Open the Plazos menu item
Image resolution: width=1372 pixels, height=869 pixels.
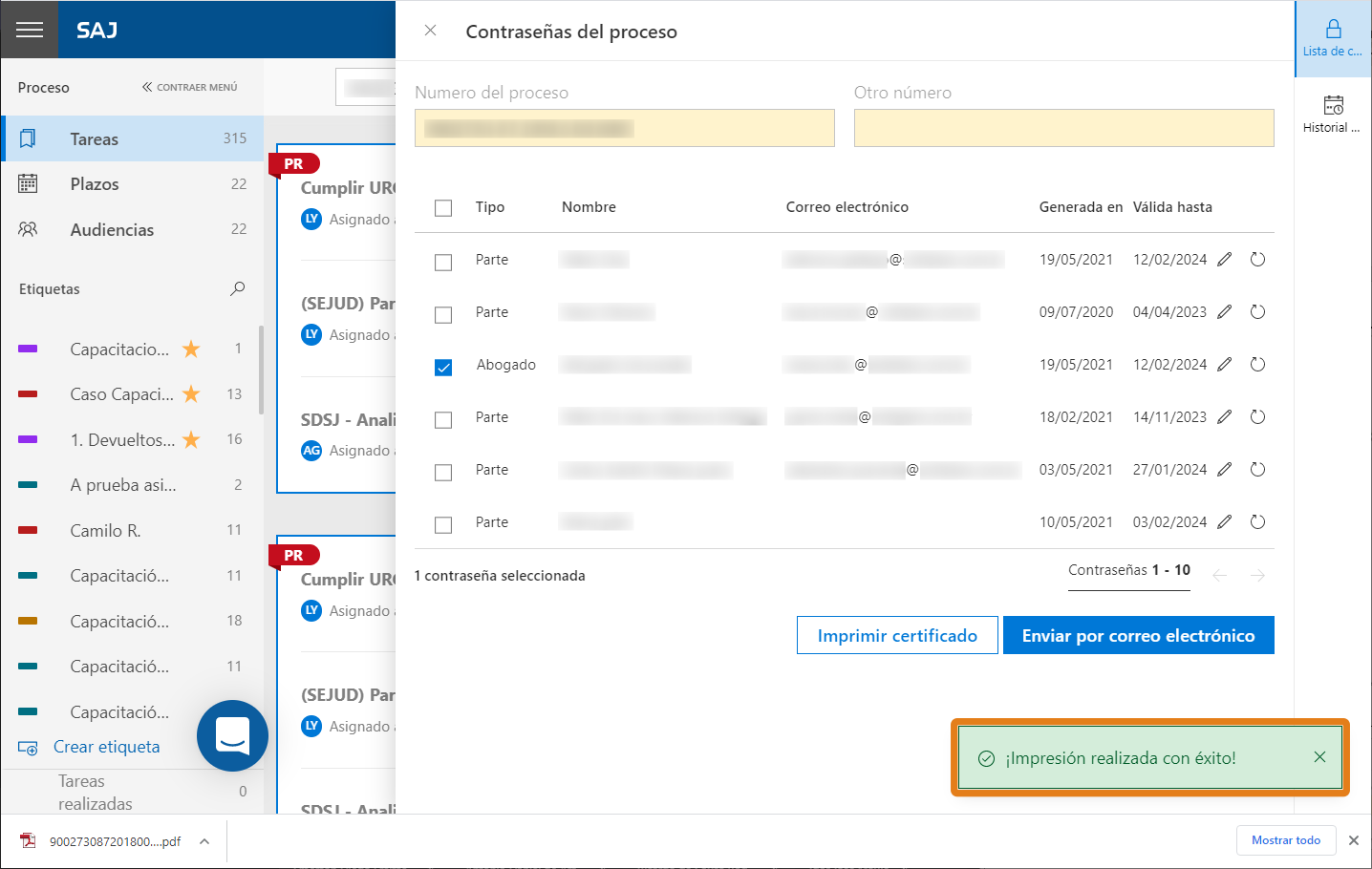tap(132, 184)
